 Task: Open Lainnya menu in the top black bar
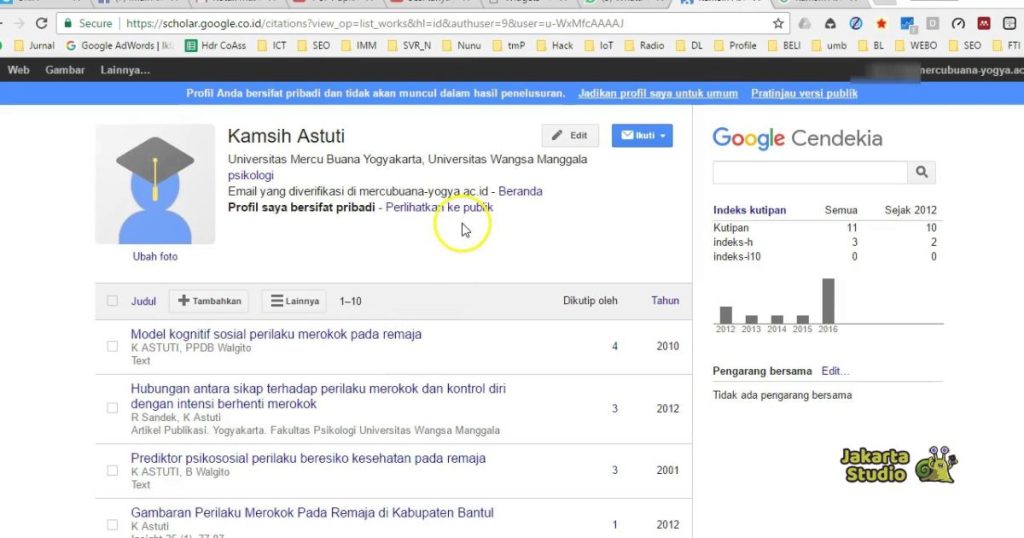[125, 70]
